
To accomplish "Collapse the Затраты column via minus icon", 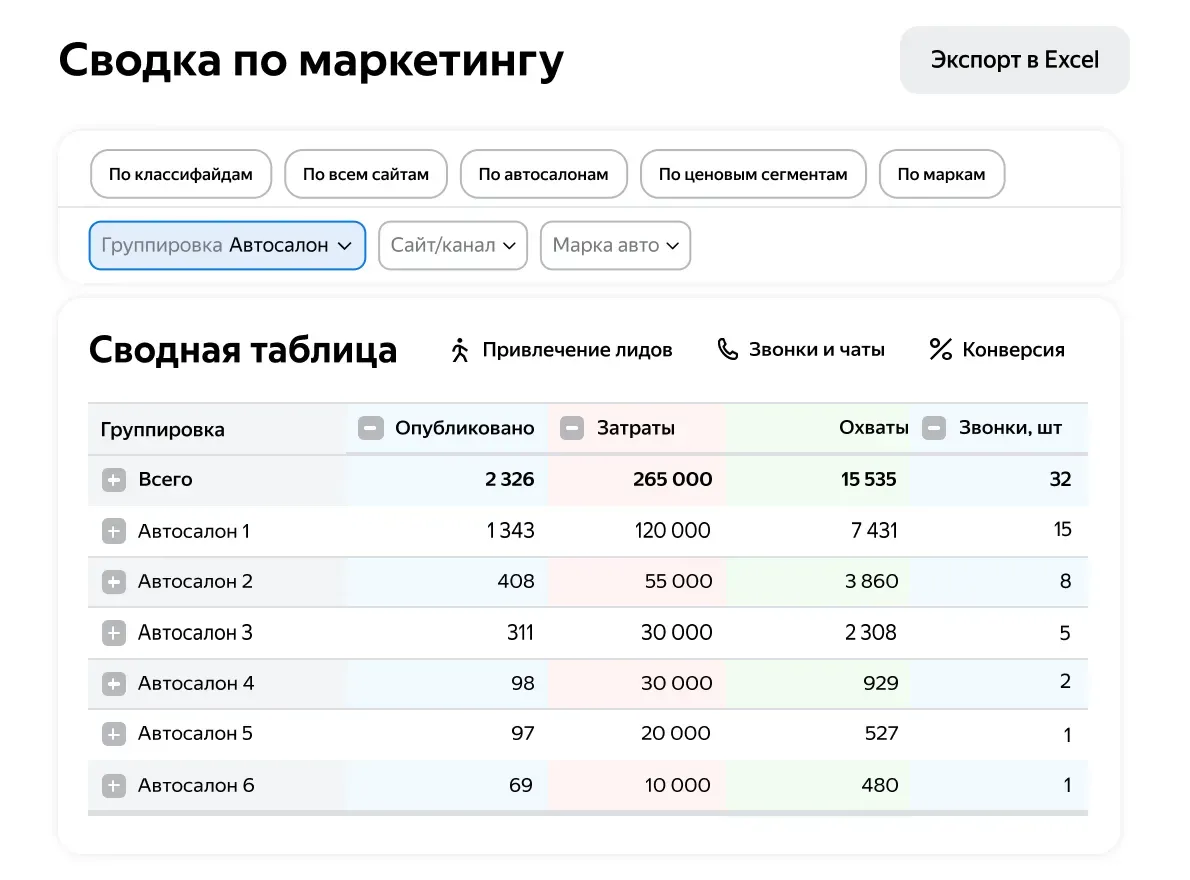I will [x=572, y=428].
